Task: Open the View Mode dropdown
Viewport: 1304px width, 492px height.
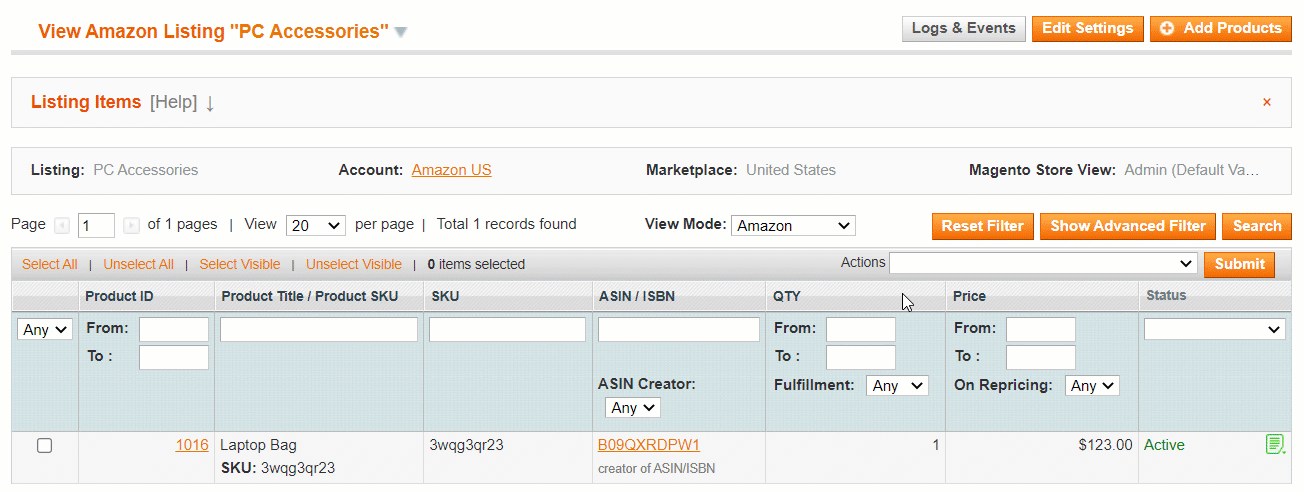Action: tap(793, 226)
